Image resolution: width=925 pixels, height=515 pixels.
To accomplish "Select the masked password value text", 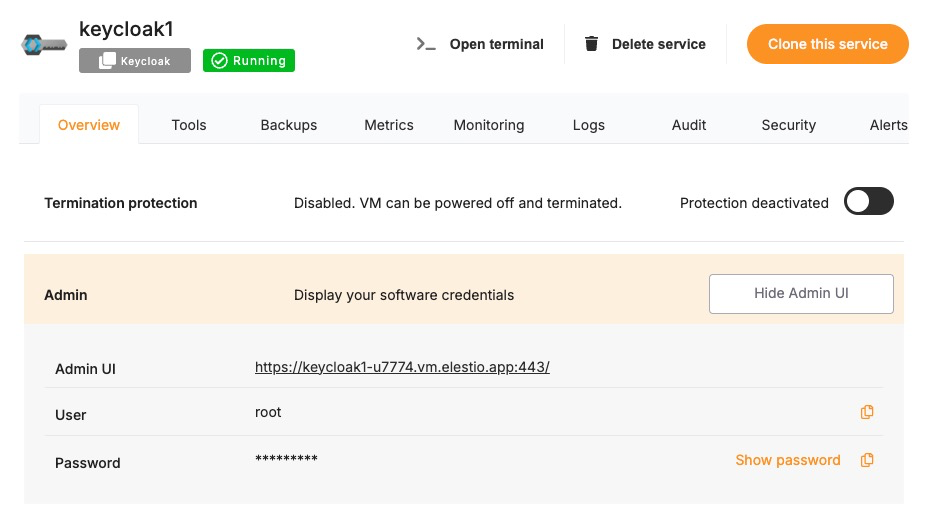I will [286, 459].
